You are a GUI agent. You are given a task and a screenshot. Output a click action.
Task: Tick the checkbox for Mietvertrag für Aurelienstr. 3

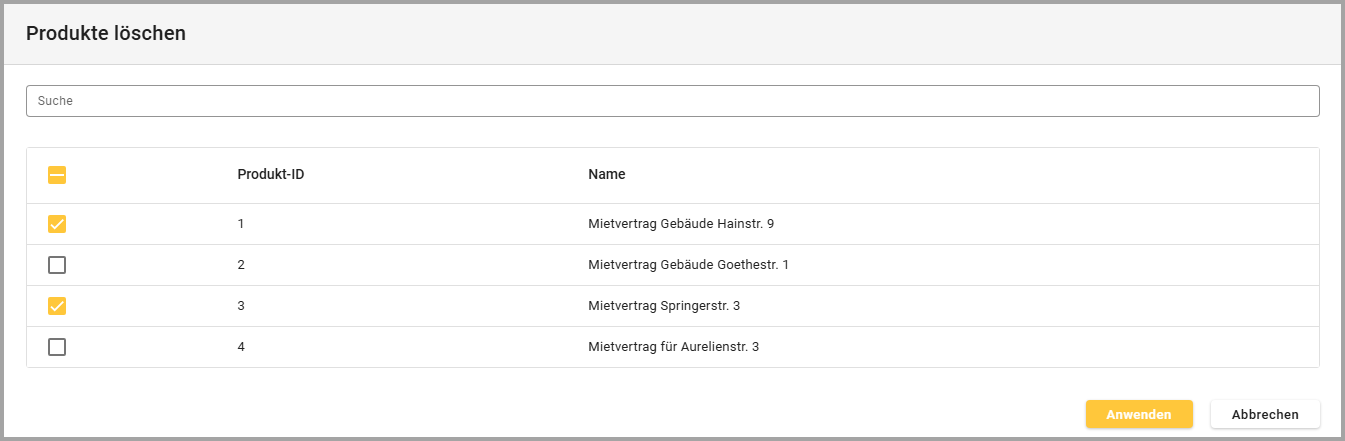57,347
